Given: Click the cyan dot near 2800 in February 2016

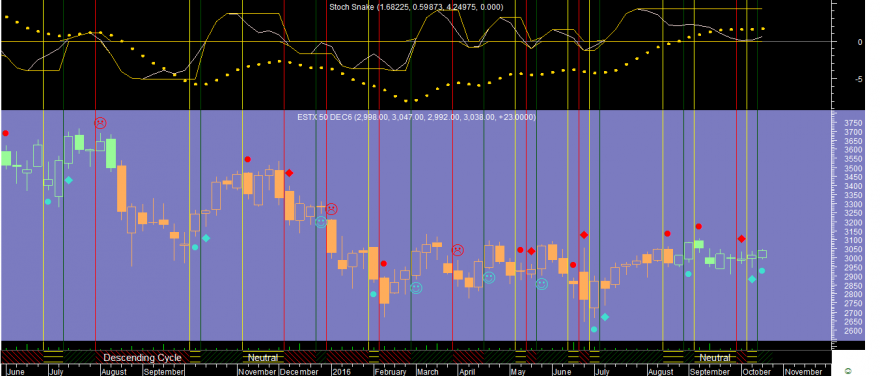Looking at the screenshot, I should (373, 294).
